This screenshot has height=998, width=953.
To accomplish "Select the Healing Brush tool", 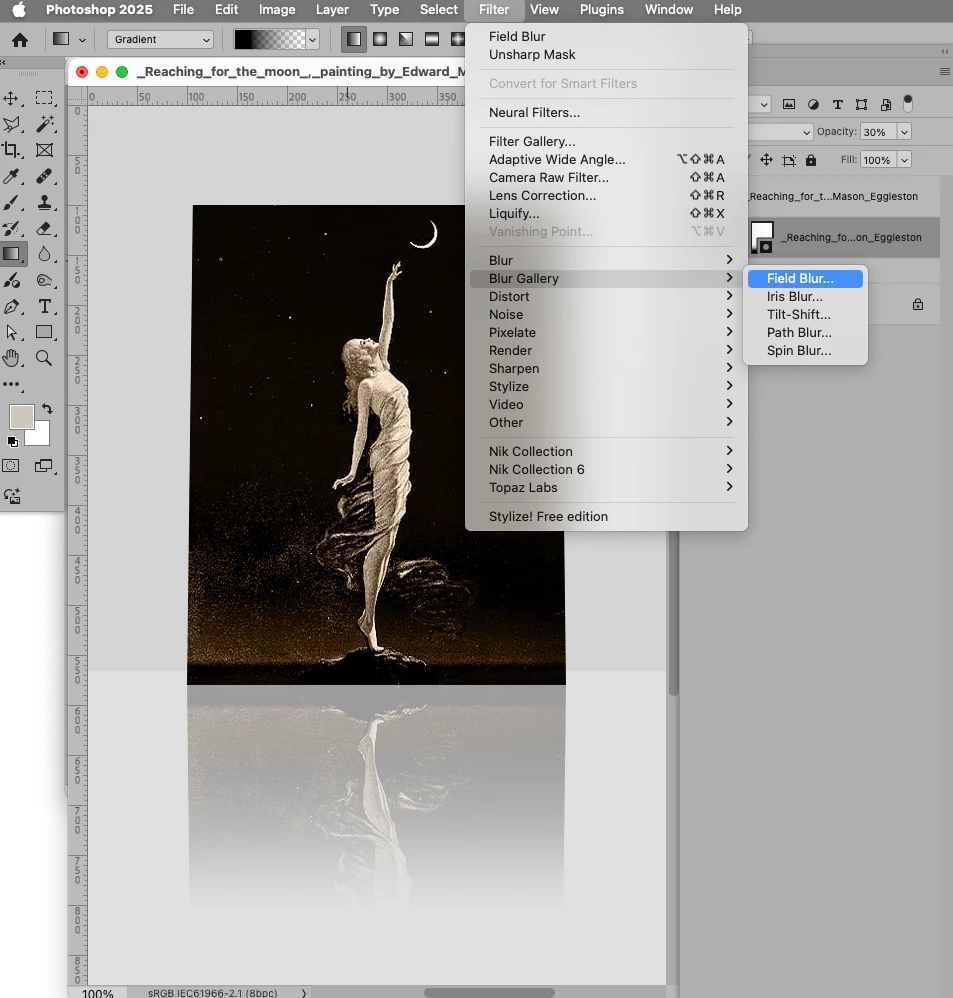I will tap(44, 176).
